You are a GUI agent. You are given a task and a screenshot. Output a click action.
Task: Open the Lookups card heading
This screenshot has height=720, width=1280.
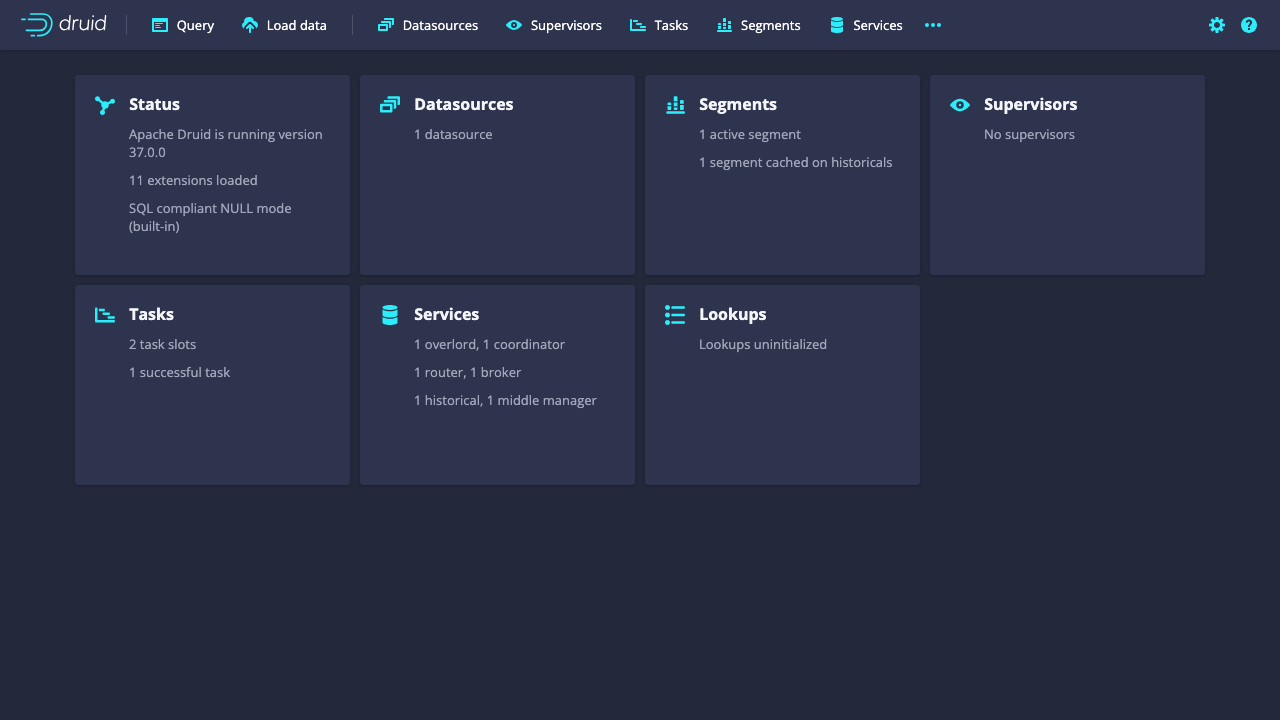point(733,314)
